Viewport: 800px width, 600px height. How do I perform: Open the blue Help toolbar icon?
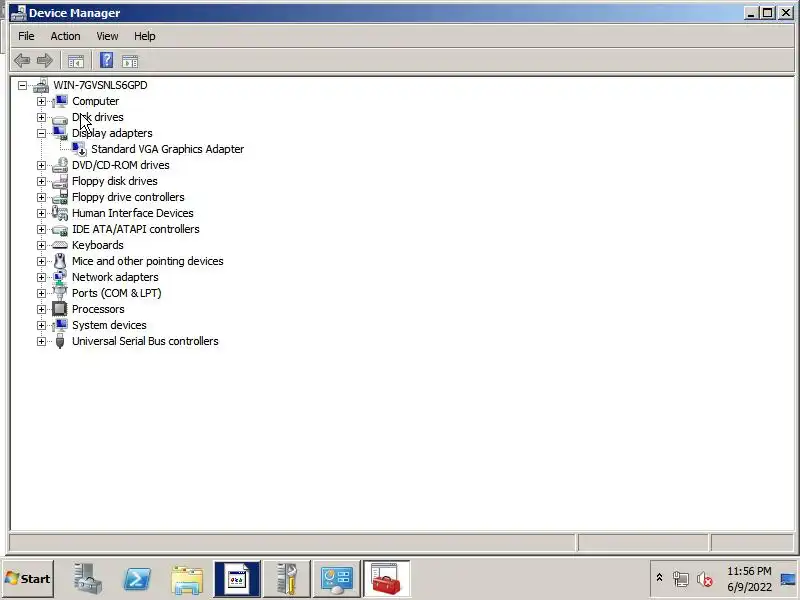click(x=106, y=61)
